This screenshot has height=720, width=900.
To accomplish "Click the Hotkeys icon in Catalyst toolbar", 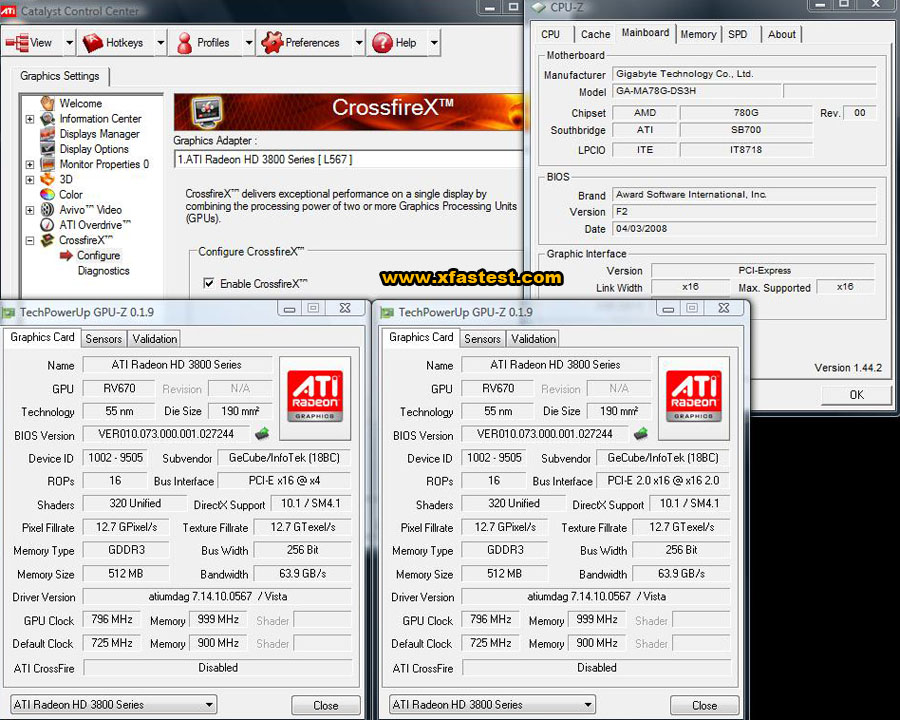I will (x=92, y=43).
